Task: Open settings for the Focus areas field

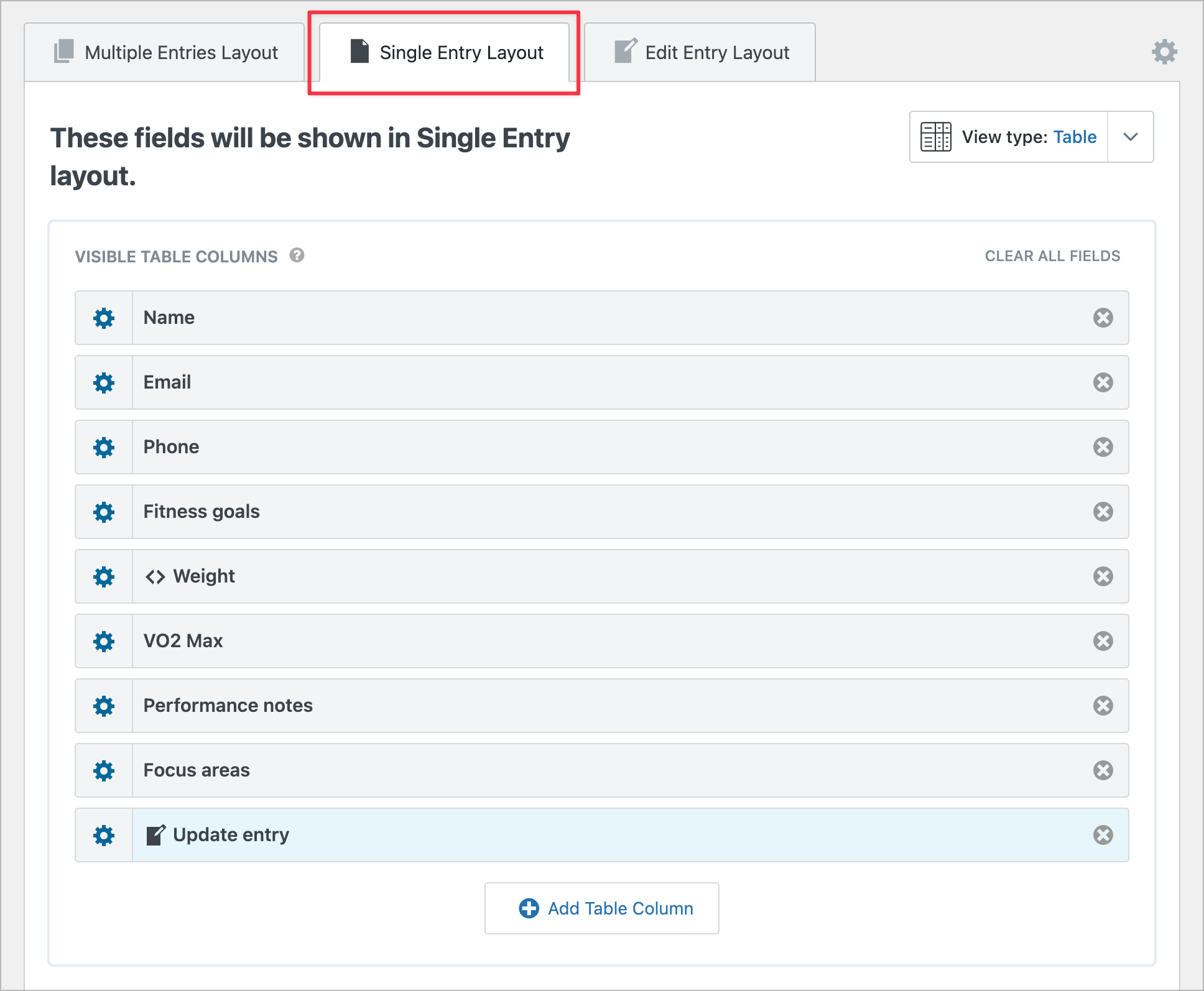Action: (x=104, y=770)
